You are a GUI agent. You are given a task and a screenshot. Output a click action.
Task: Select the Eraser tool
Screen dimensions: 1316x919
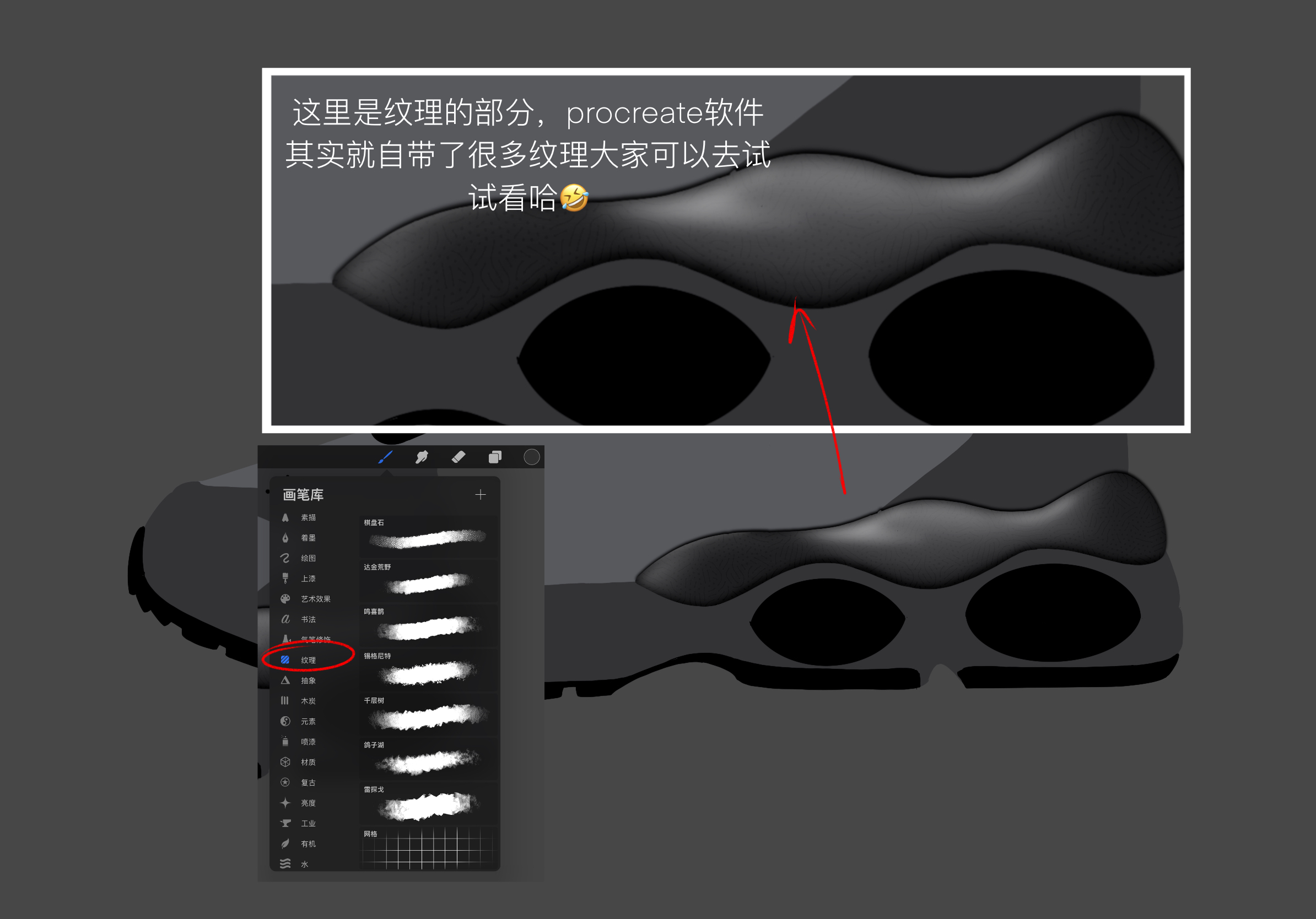pyautogui.click(x=459, y=457)
